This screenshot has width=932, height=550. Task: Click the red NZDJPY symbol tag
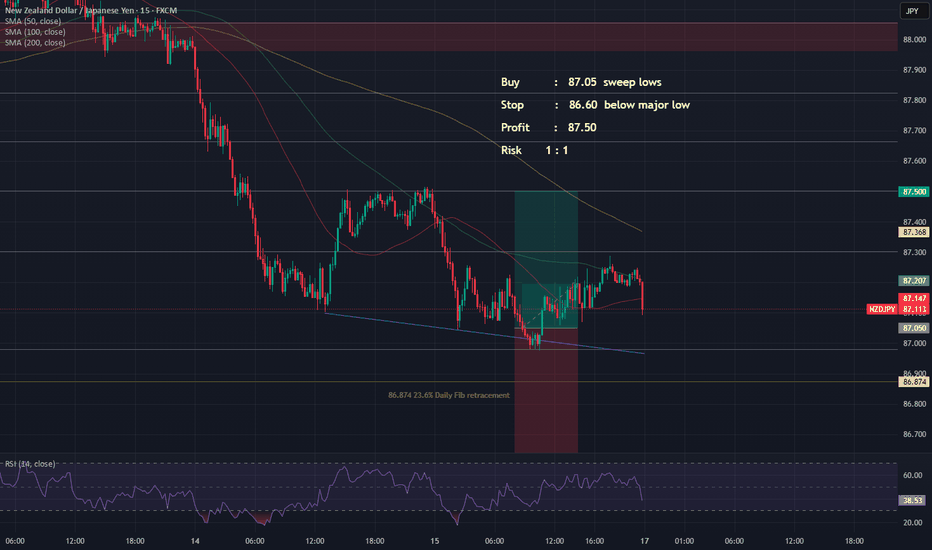coord(882,309)
